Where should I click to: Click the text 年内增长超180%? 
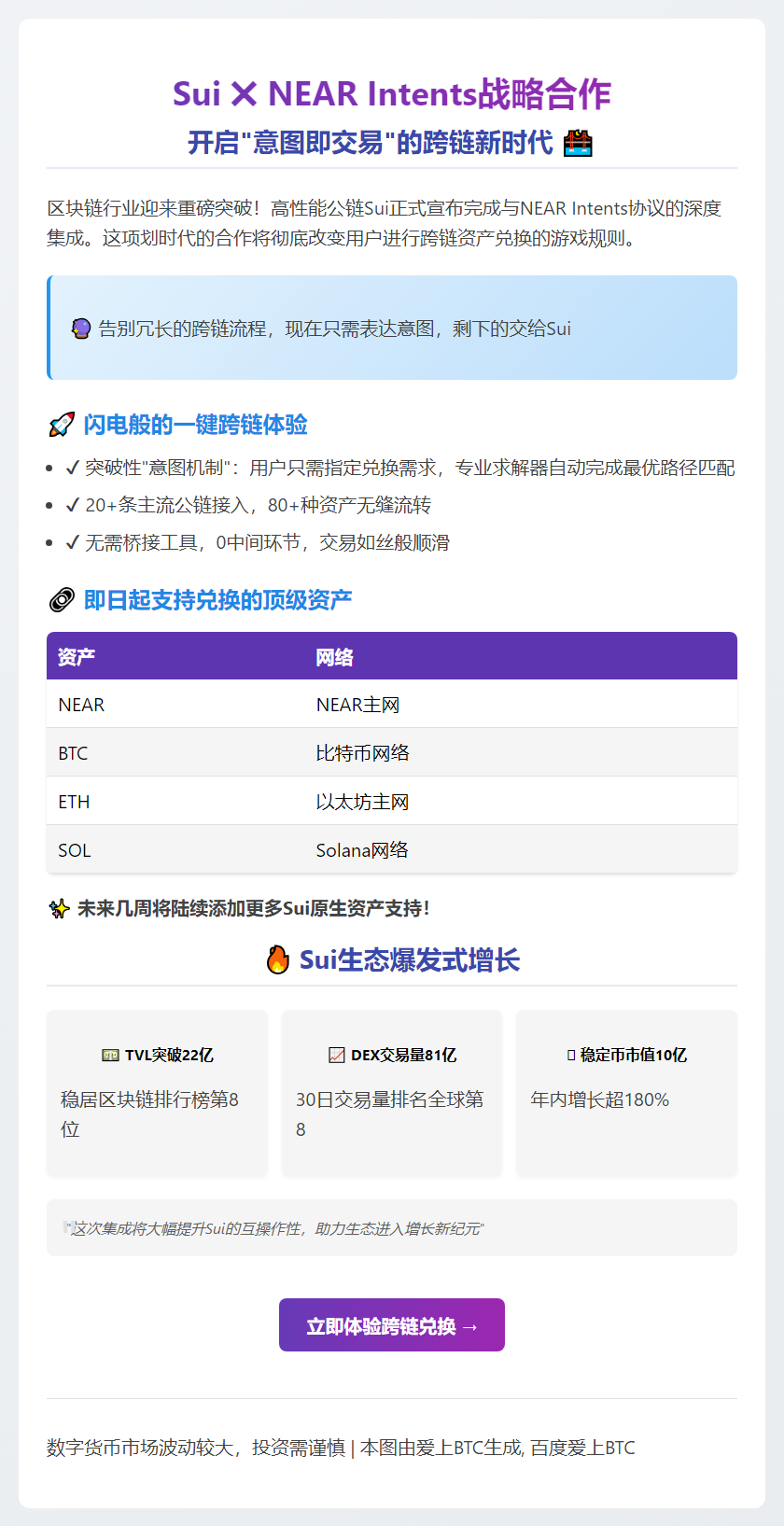tap(600, 1099)
